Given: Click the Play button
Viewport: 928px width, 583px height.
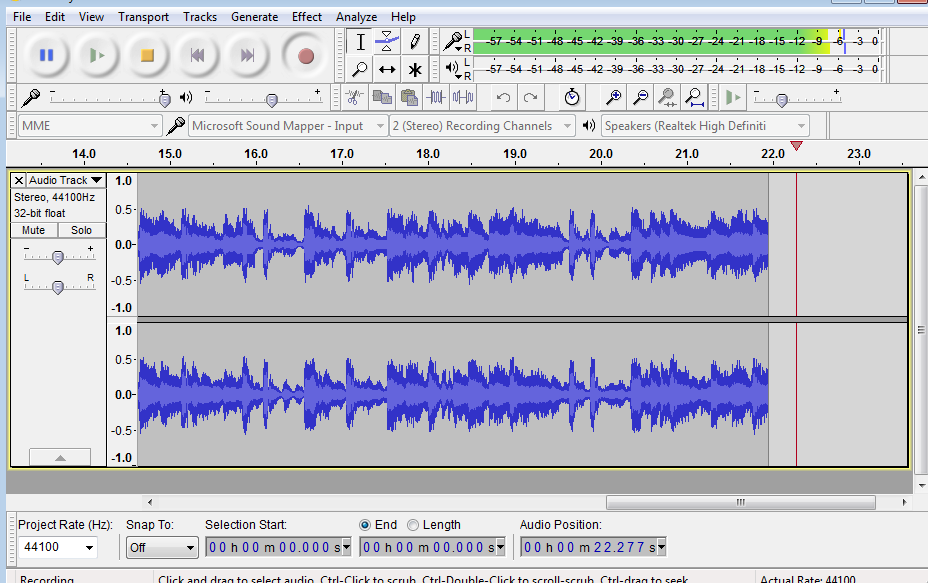Looking at the screenshot, I should [97, 56].
